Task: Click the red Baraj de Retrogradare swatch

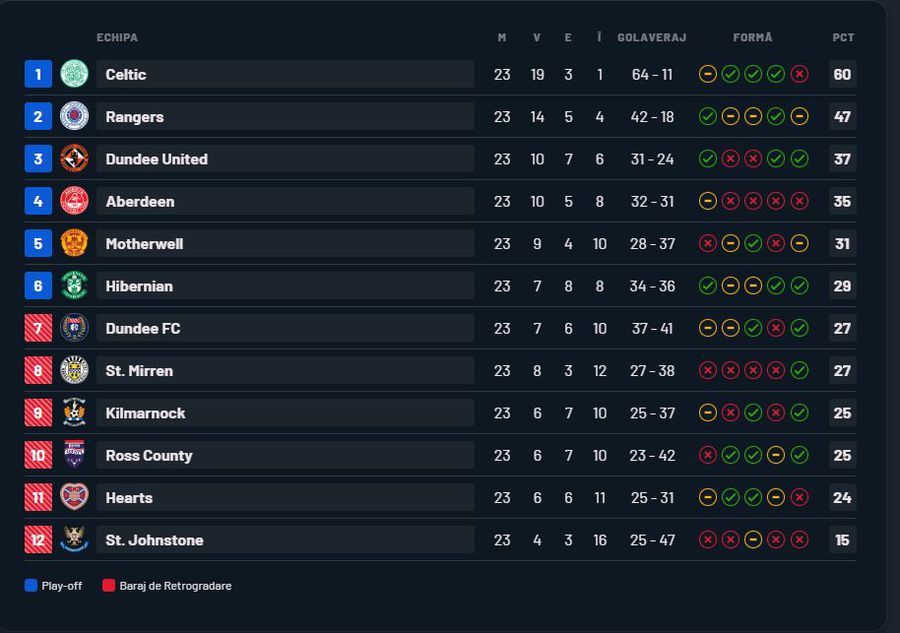Action: pos(109,586)
